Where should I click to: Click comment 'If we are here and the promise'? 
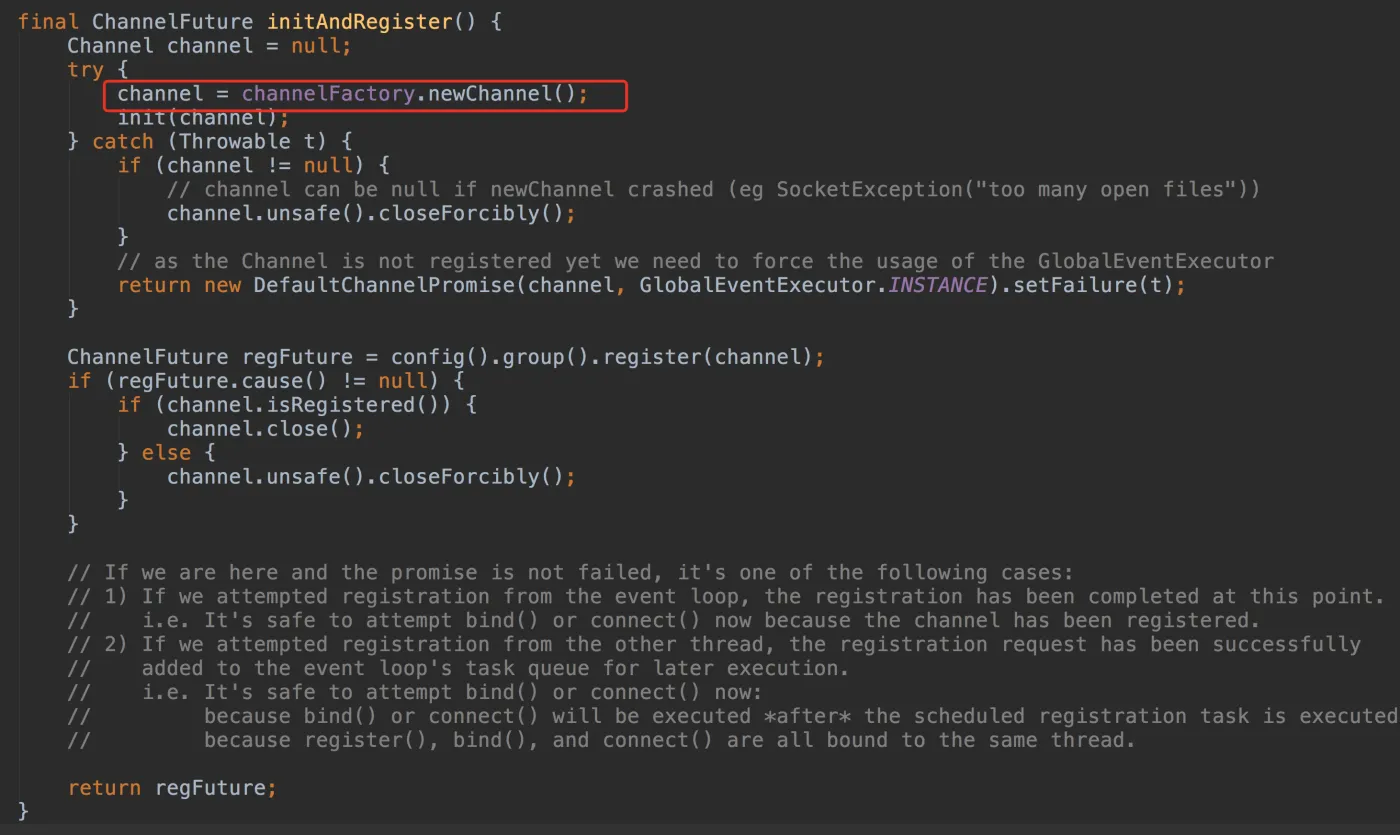tap(570, 573)
